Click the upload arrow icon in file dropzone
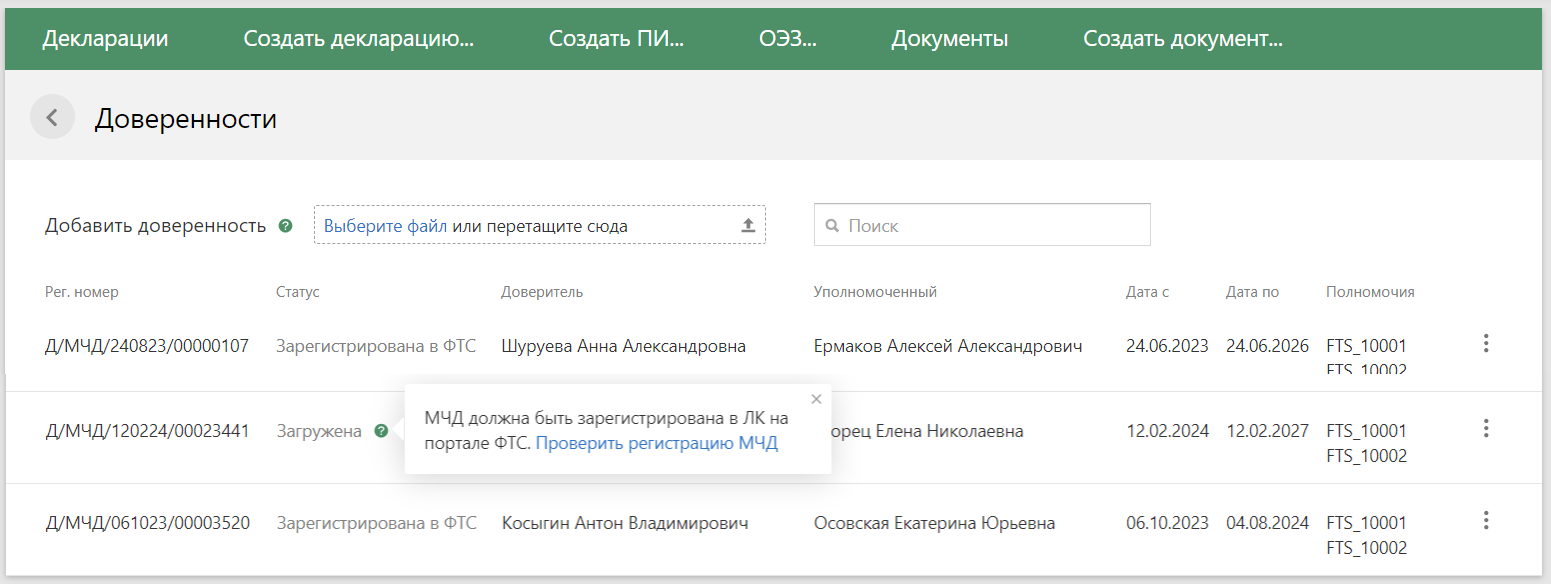The height and width of the screenshot is (584, 1551). click(747, 226)
